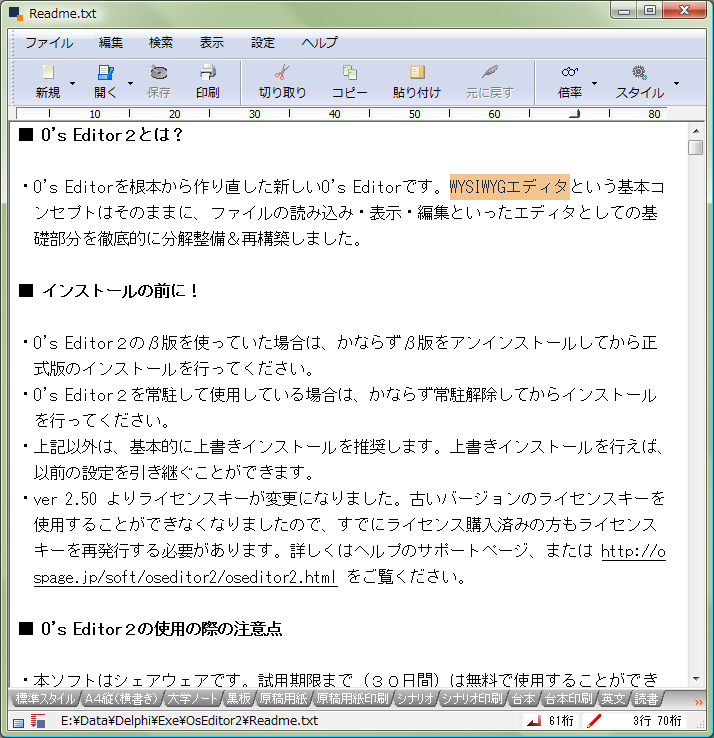714x738 pixels.
Task: Switch to the 大学ノート style tab
Action: point(192,699)
